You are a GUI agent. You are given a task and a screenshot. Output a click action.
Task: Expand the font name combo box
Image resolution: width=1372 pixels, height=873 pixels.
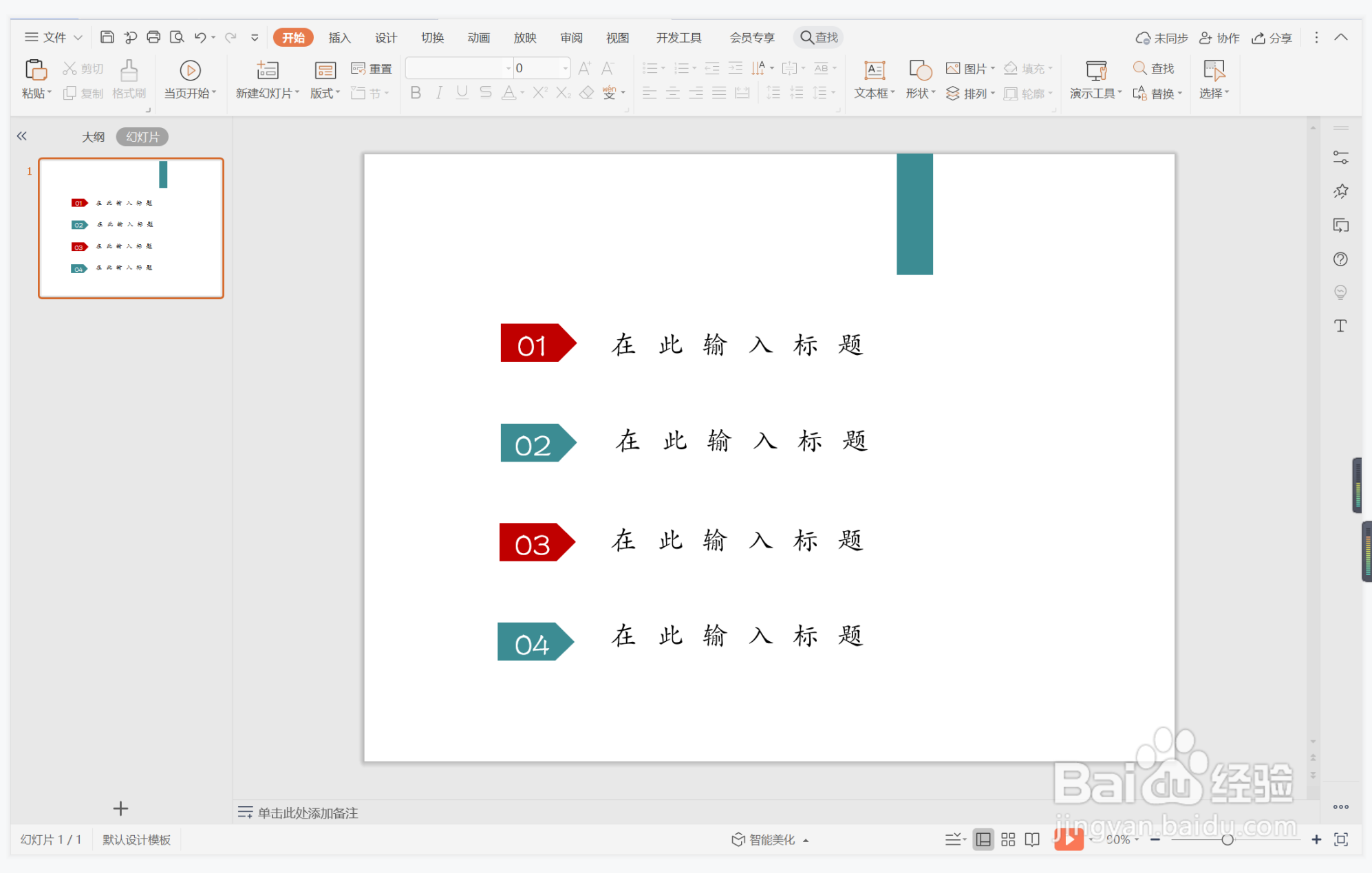click(508, 68)
